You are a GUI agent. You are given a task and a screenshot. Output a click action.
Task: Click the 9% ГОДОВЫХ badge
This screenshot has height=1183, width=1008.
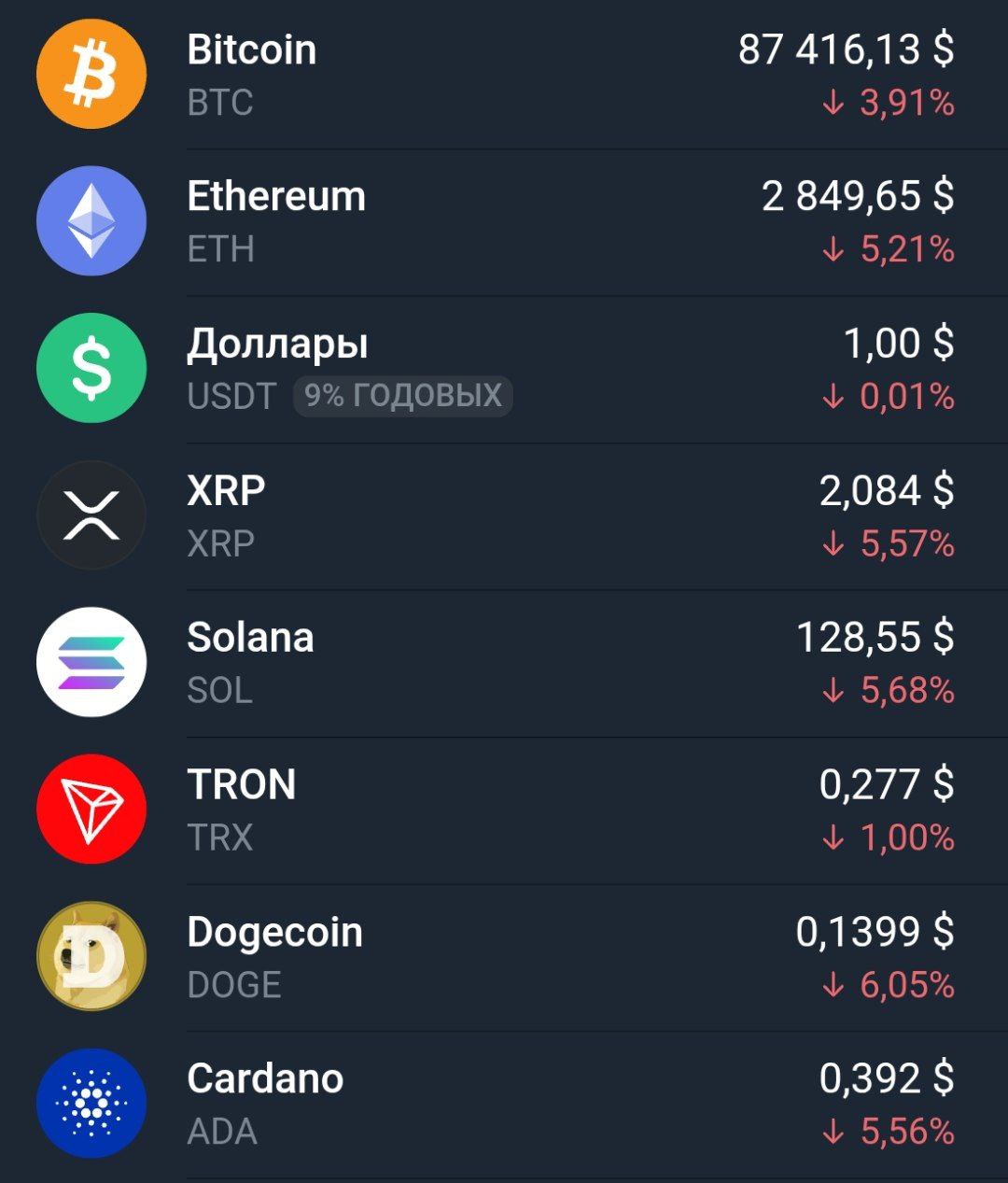(x=403, y=396)
